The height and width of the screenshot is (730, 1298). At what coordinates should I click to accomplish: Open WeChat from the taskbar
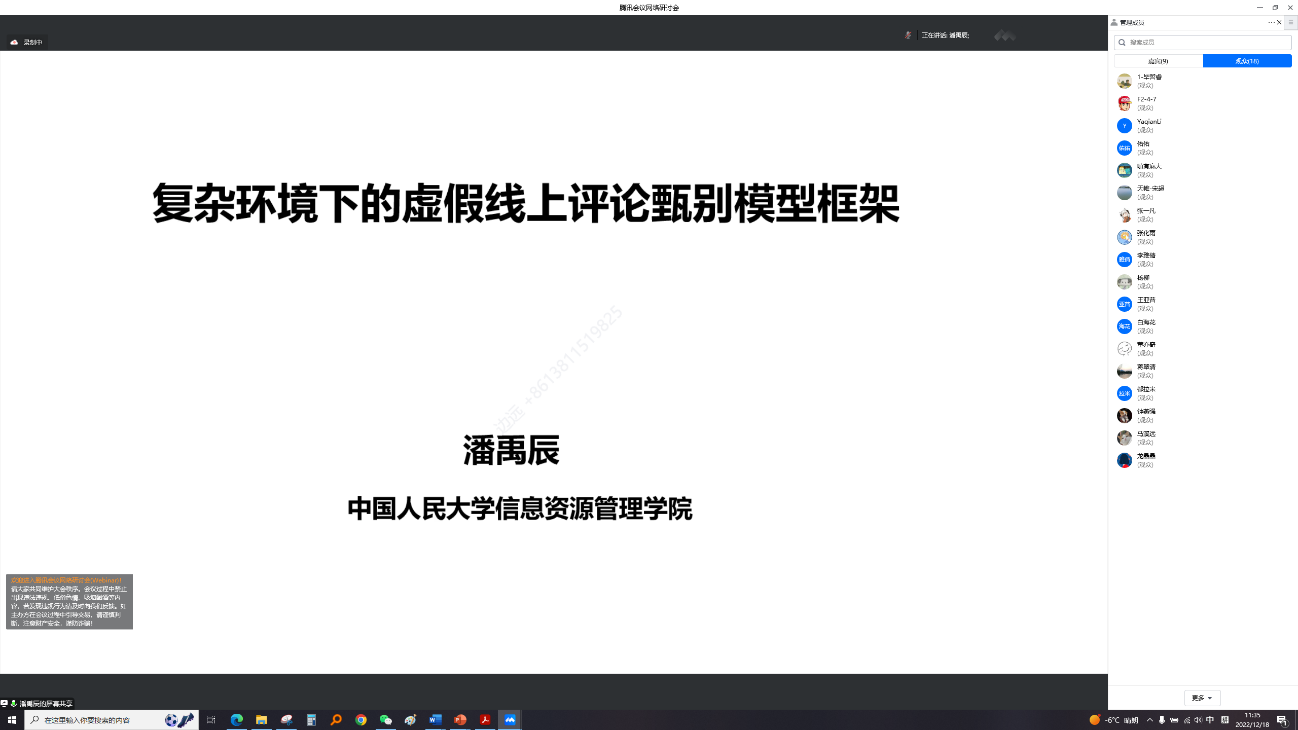coord(384,719)
